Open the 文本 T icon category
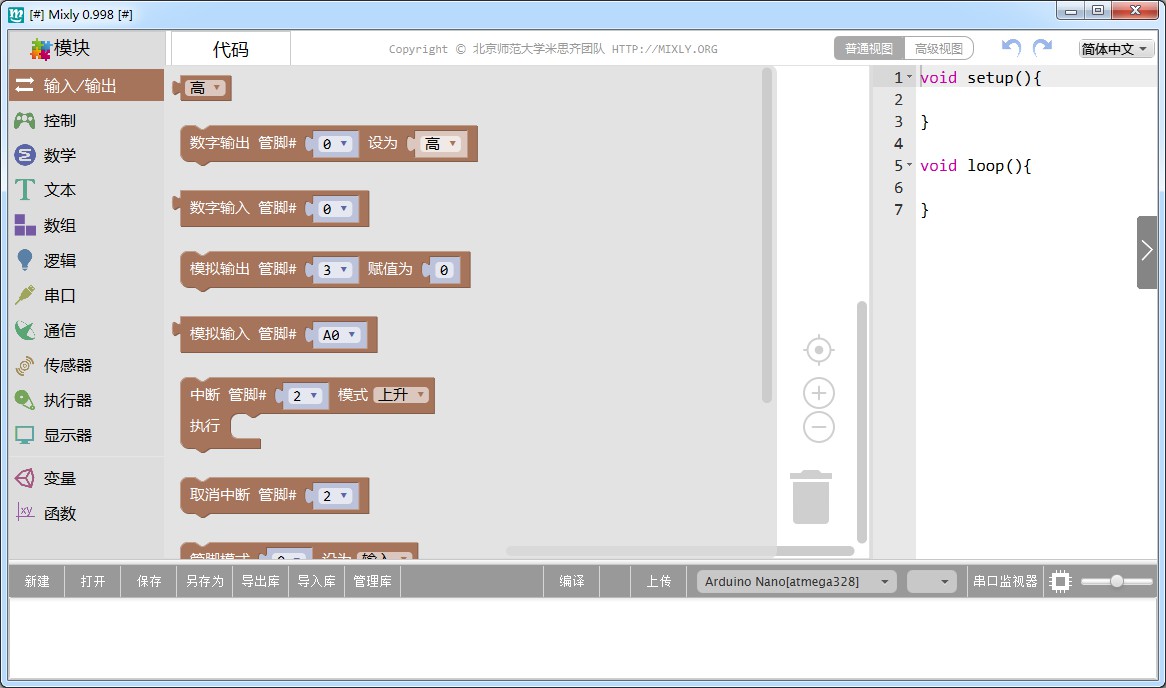This screenshot has height=688, width=1166. [x=25, y=190]
